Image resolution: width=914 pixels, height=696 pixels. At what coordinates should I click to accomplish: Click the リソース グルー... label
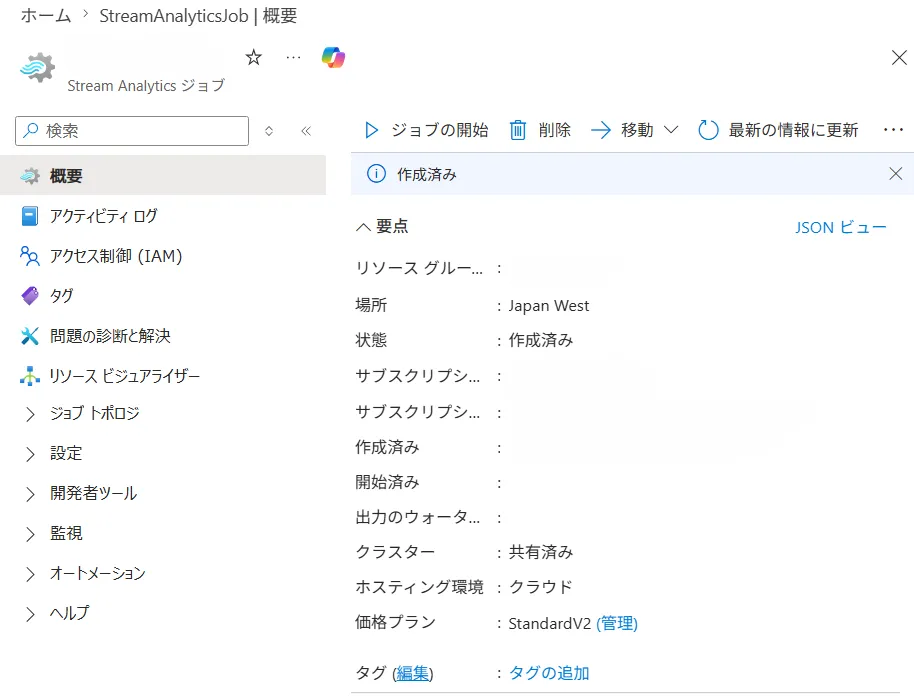pyautogui.click(x=419, y=268)
